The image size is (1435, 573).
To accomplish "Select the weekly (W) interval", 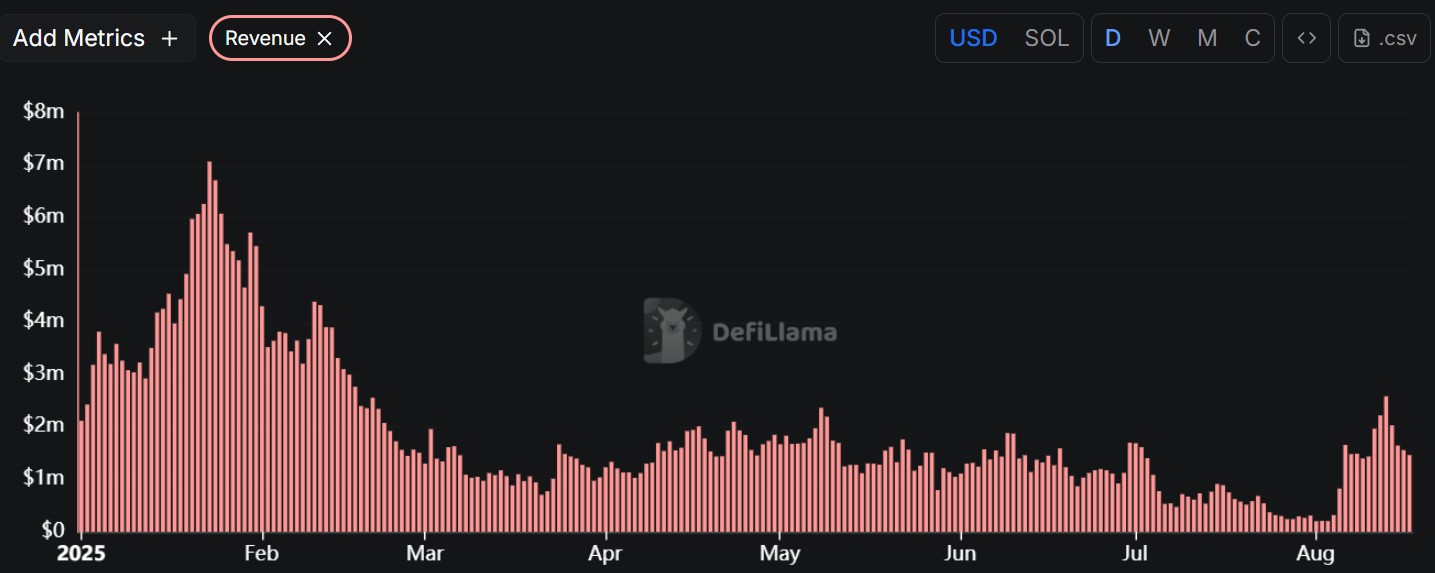I will 1159,38.
